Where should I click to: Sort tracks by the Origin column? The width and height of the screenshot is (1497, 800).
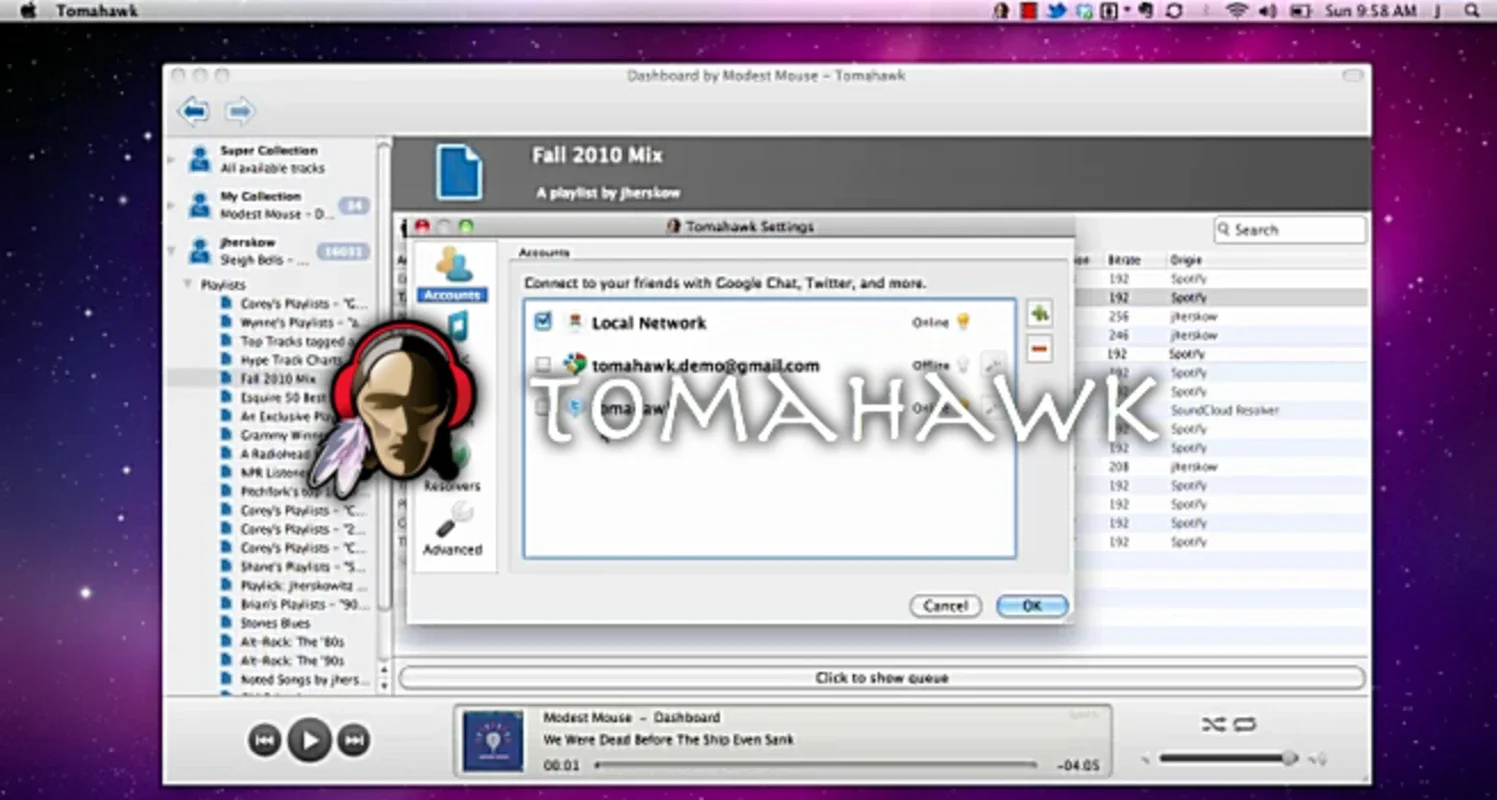click(1186, 260)
